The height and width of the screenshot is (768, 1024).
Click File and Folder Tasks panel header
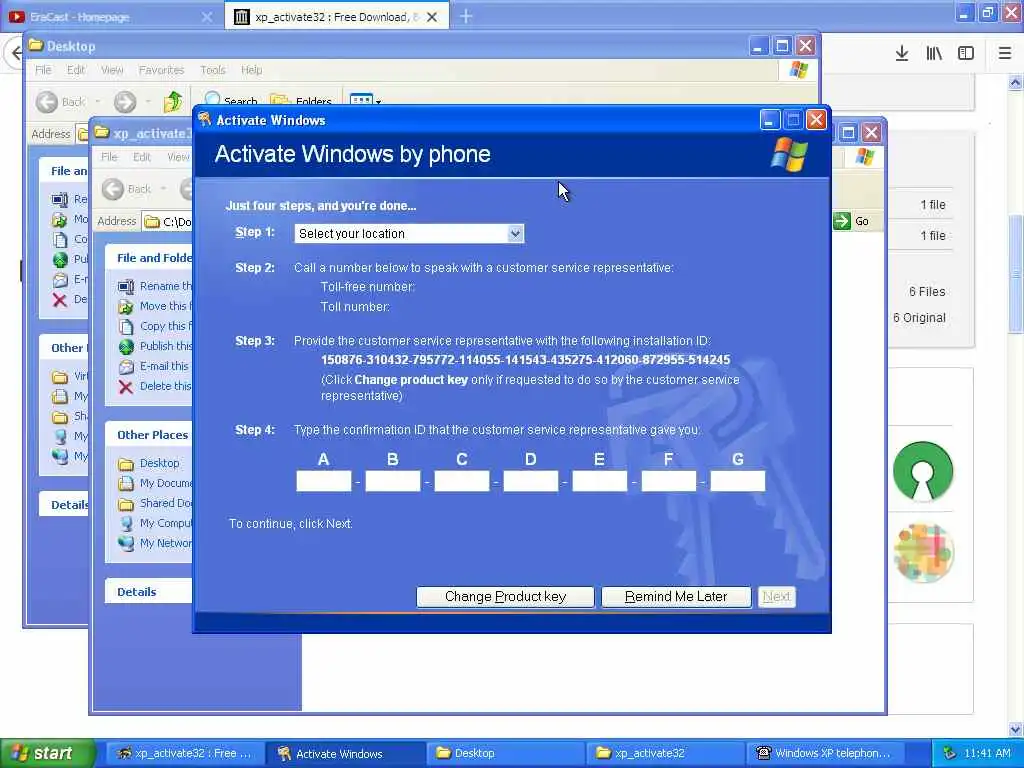[149, 258]
